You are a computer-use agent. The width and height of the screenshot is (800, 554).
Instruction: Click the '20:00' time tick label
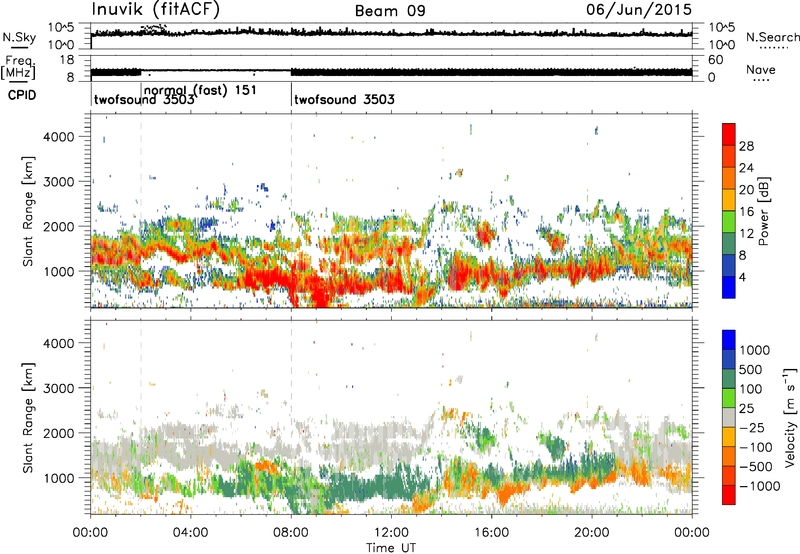pyautogui.click(x=592, y=533)
